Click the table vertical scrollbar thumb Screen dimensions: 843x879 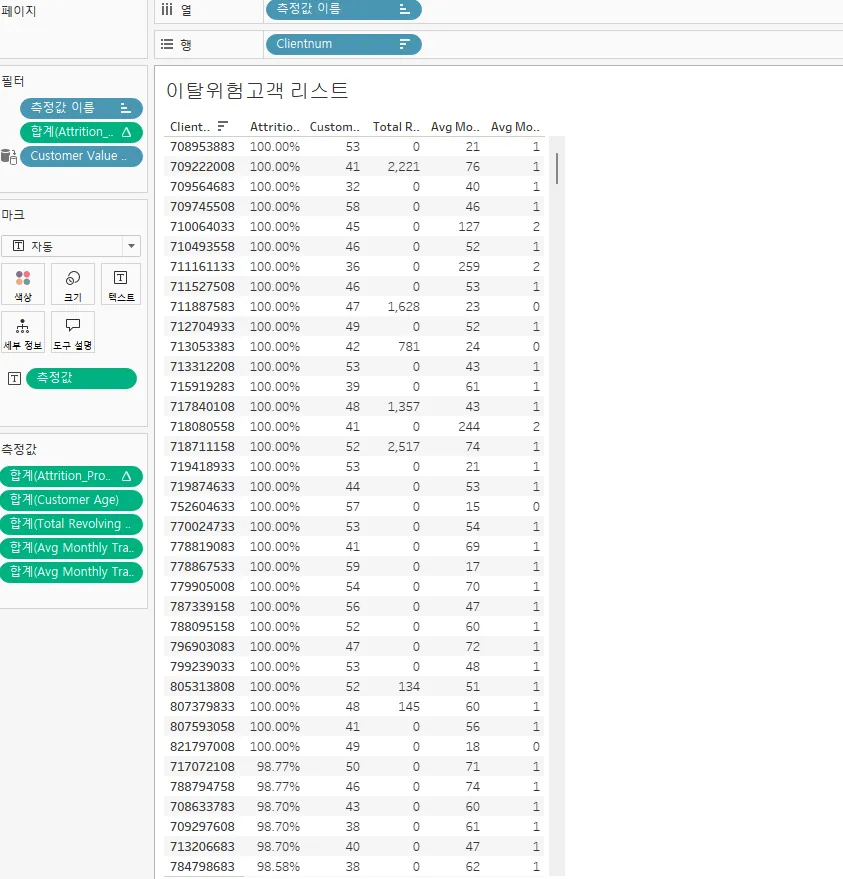[x=557, y=168]
